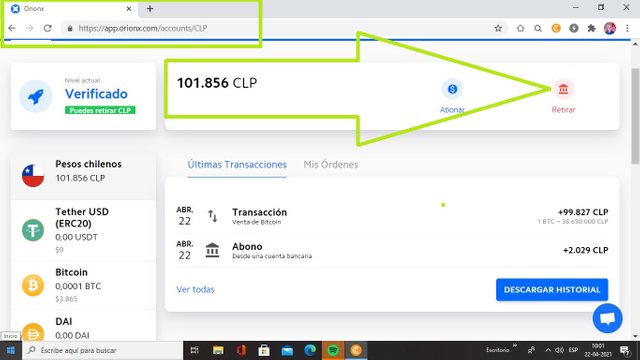
Task: Open Spotify from the taskbar
Action: tap(333, 350)
